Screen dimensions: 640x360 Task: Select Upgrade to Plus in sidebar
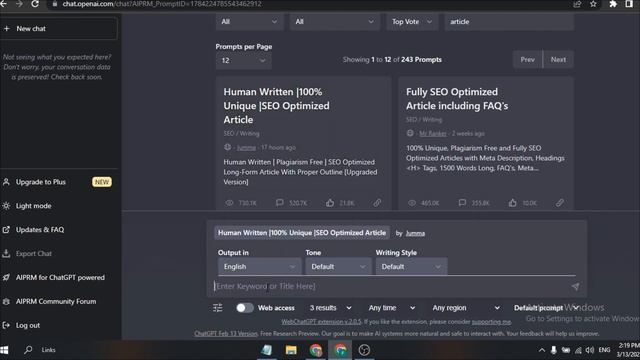click(x=41, y=182)
